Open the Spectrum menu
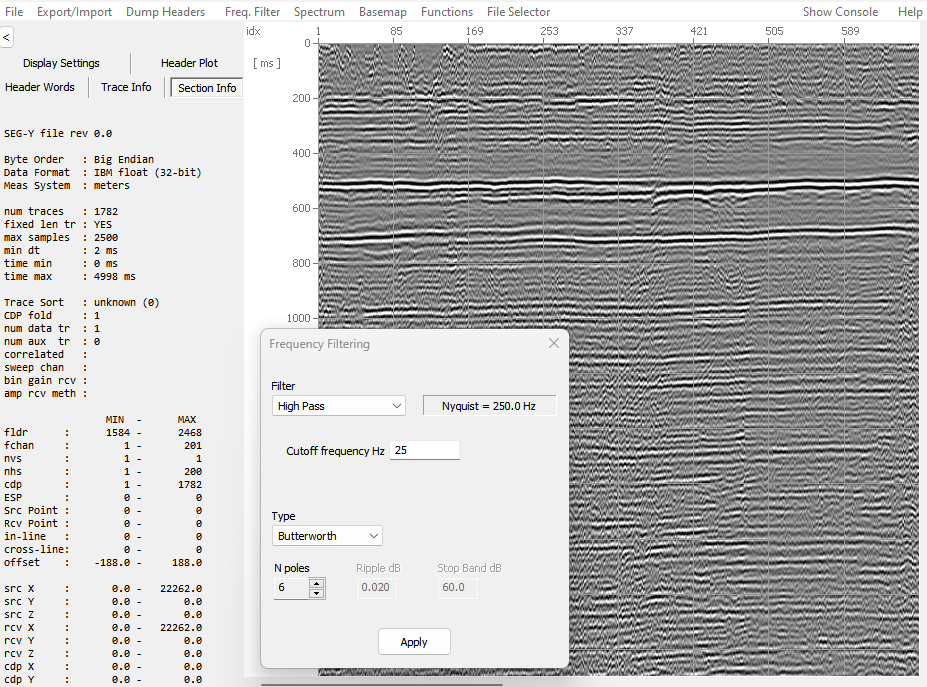Screen dimensions: 927x687 (319, 12)
